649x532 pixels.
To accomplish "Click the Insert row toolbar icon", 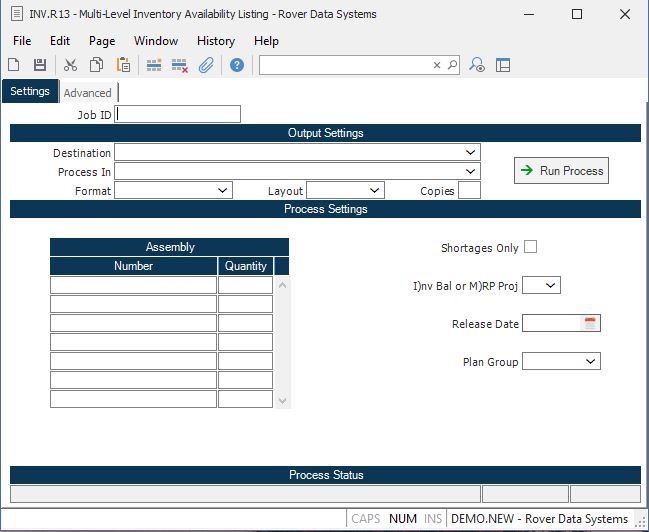I will click(x=154, y=65).
